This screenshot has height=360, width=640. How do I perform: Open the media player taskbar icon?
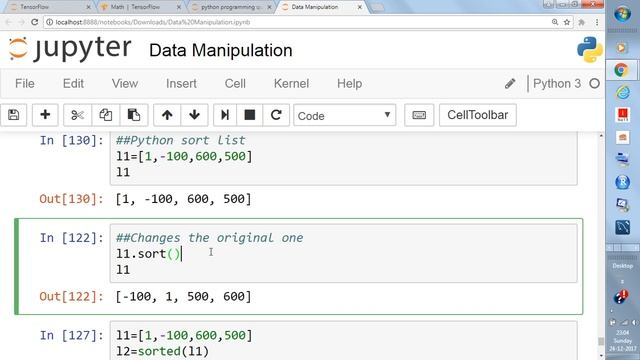[621, 48]
